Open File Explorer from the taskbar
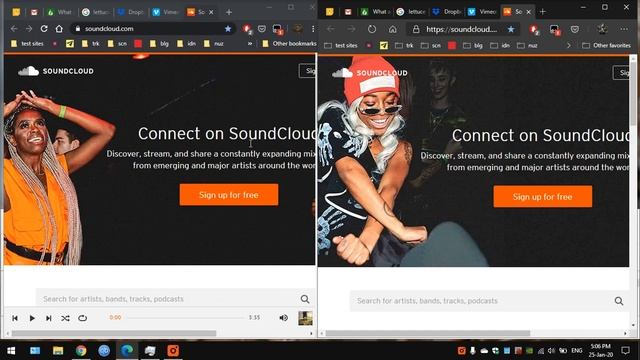 58,351
